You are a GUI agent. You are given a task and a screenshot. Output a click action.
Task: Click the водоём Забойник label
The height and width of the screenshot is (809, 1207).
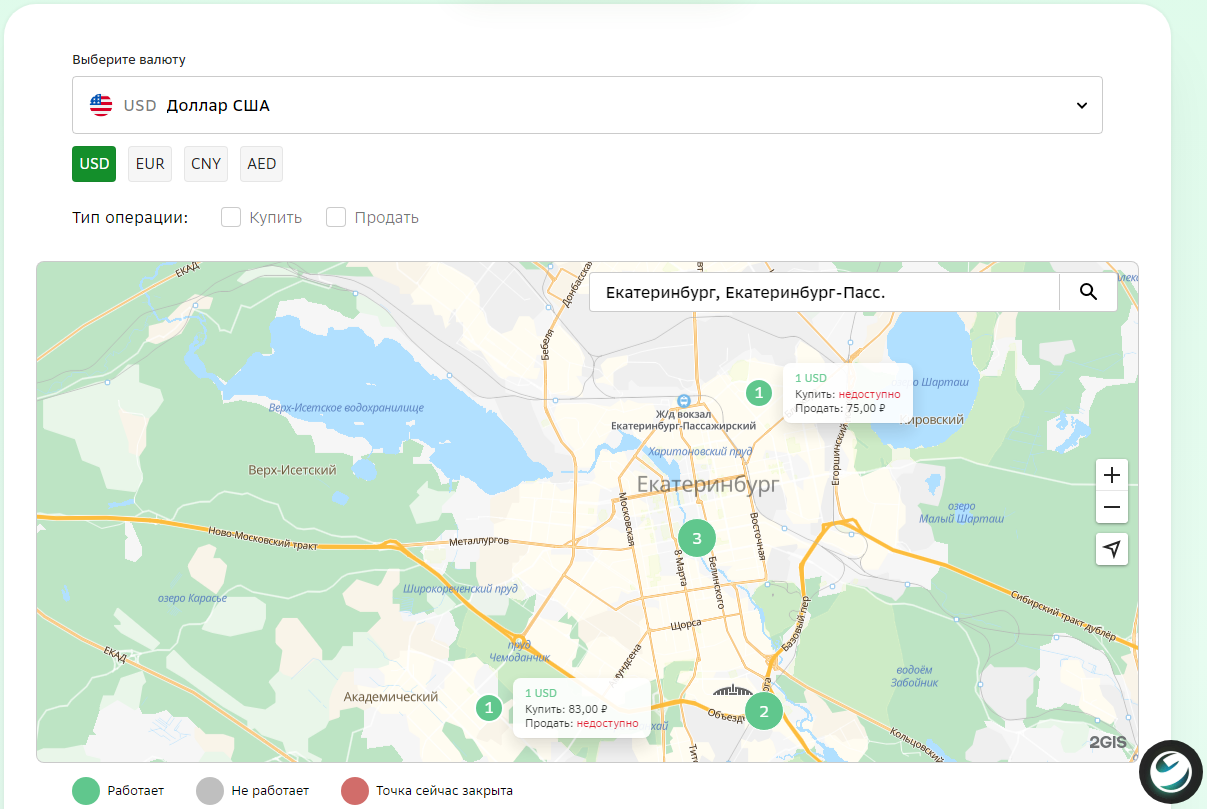point(915,676)
